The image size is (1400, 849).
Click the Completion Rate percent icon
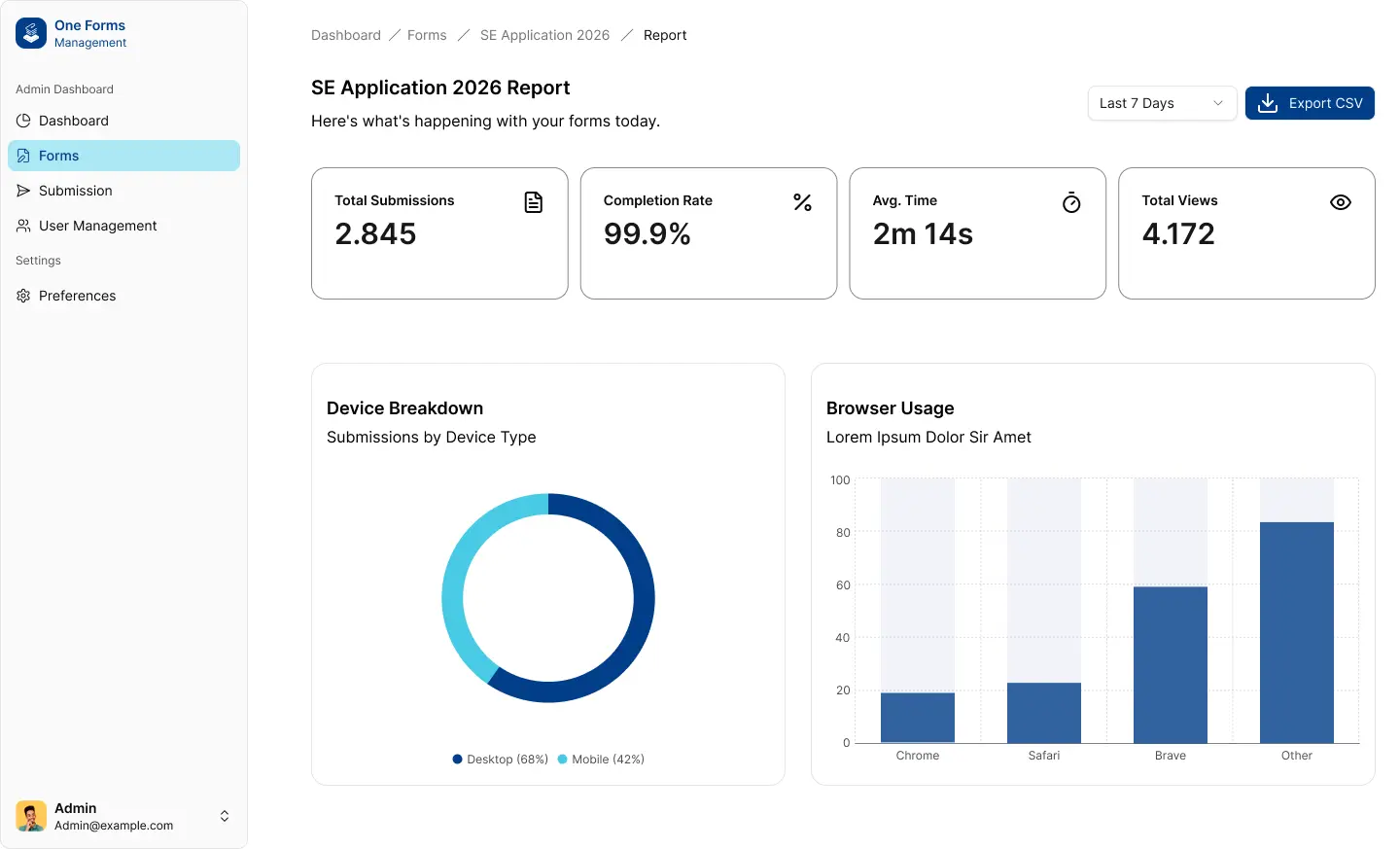[802, 202]
